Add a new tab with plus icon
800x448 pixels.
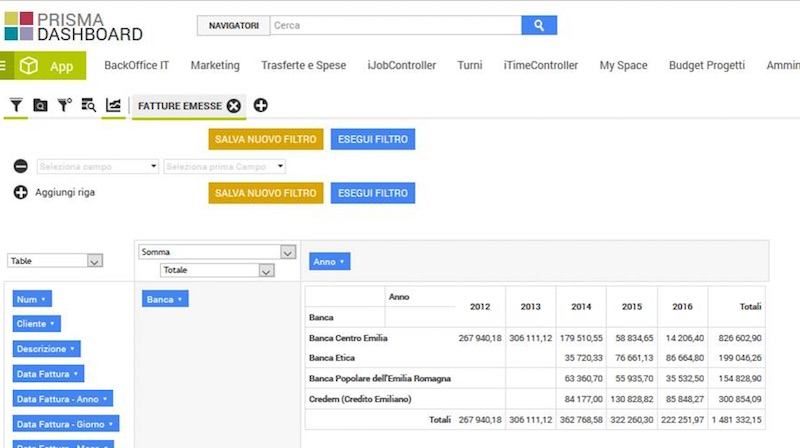click(x=260, y=105)
